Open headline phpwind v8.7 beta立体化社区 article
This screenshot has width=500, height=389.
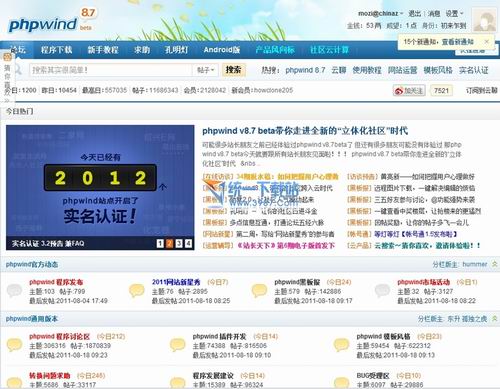coord(305,131)
